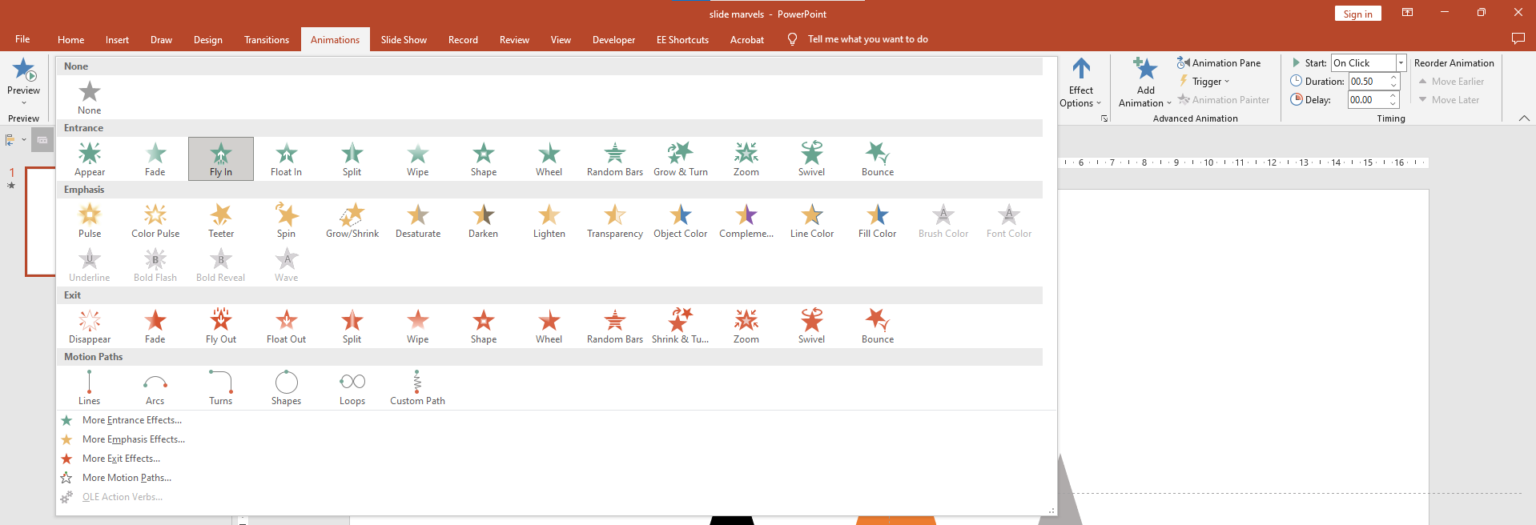Open the Trigger dropdown
The image size is (1536, 525).
pyautogui.click(x=1204, y=82)
